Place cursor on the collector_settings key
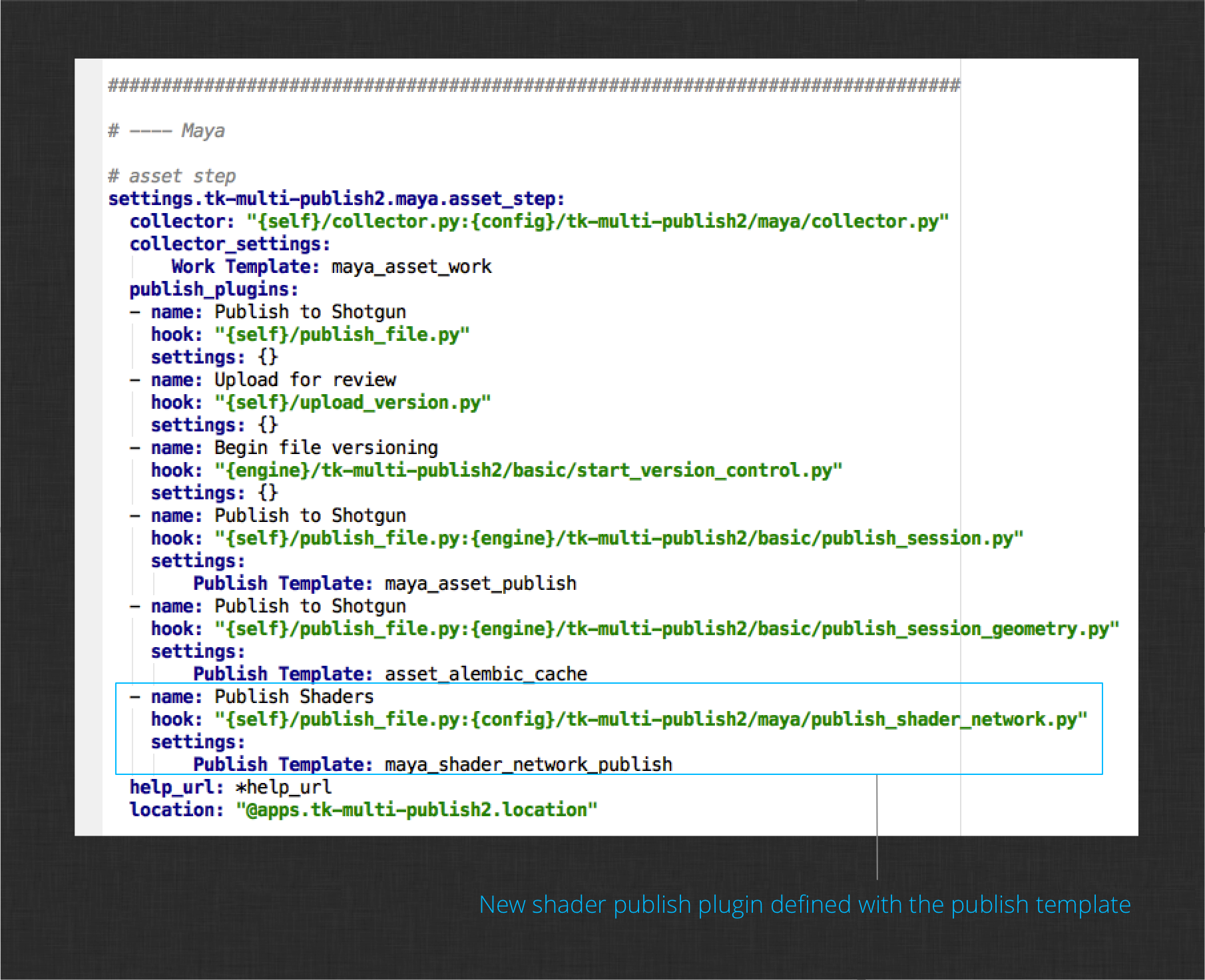This screenshot has width=1205, height=980. [230, 244]
